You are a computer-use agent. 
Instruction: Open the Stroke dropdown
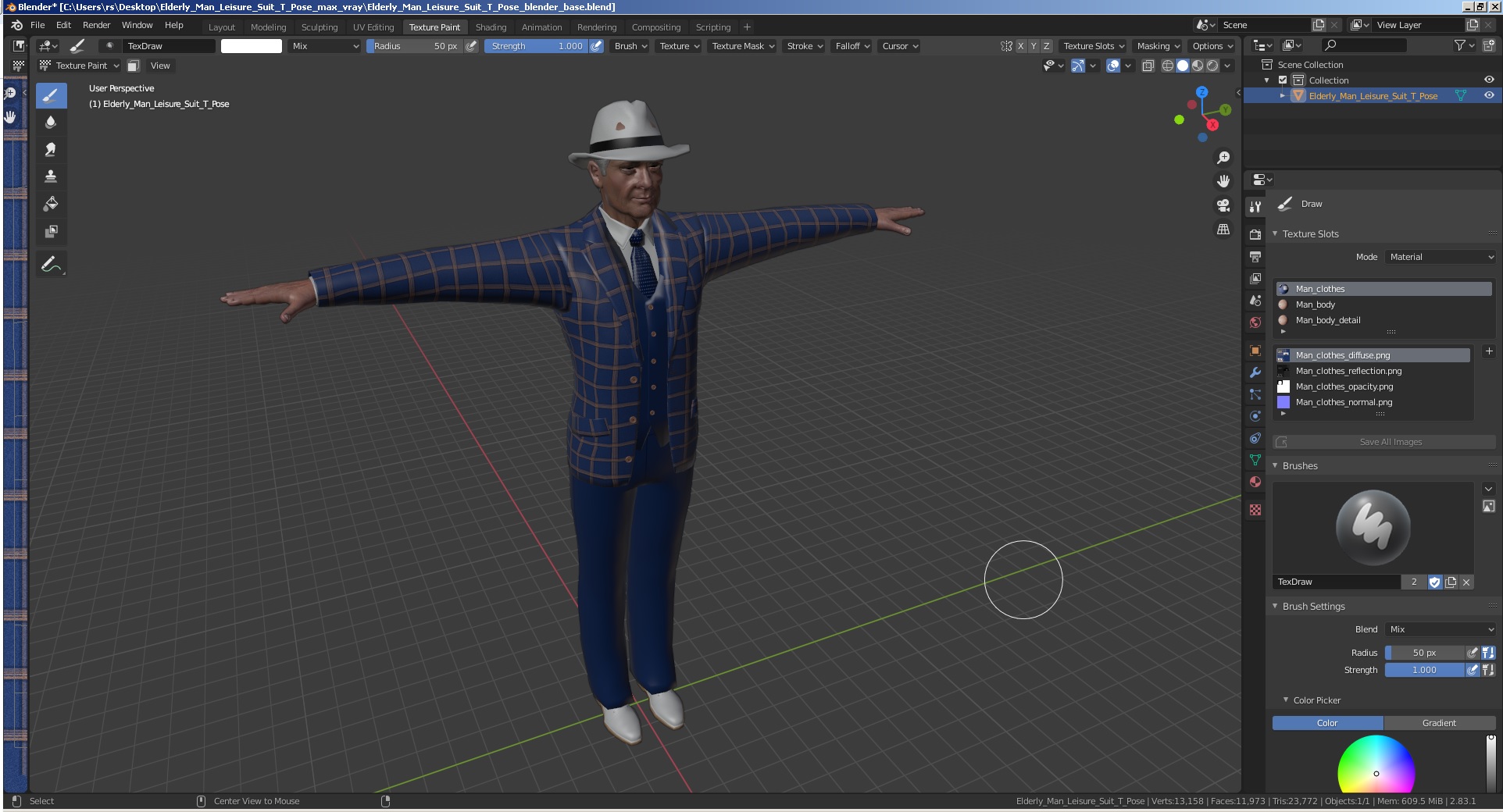(x=805, y=46)
